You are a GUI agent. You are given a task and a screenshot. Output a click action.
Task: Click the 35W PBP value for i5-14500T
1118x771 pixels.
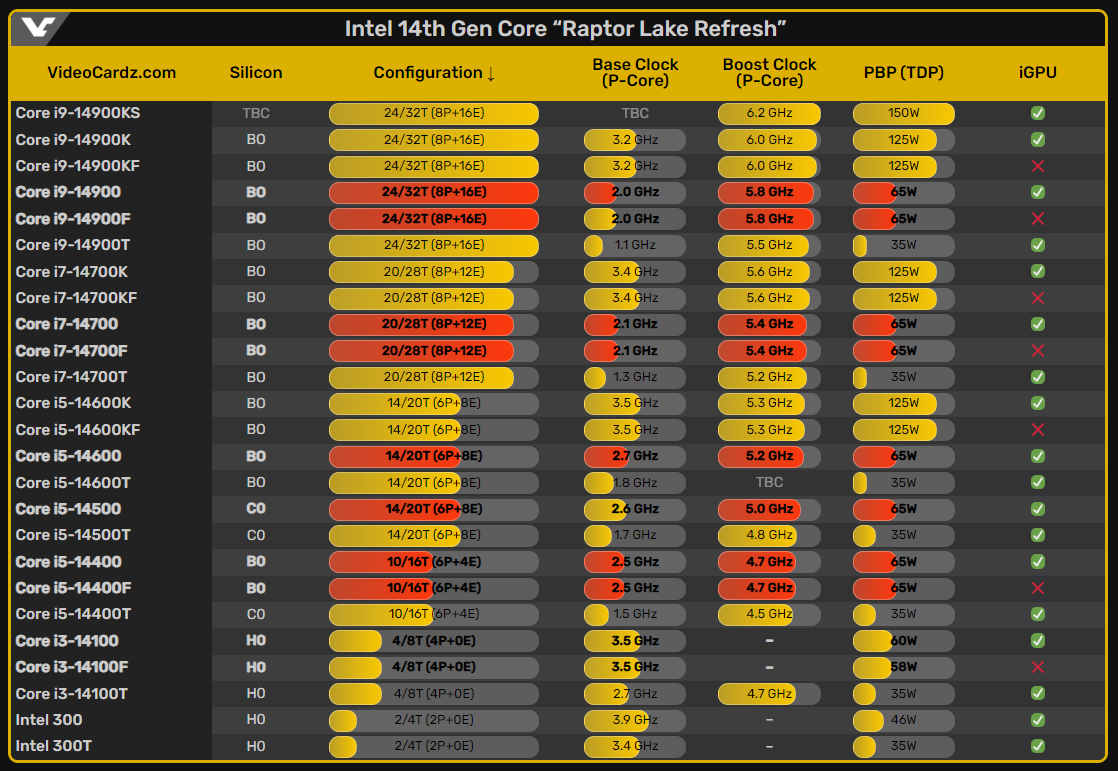[903, 535]
